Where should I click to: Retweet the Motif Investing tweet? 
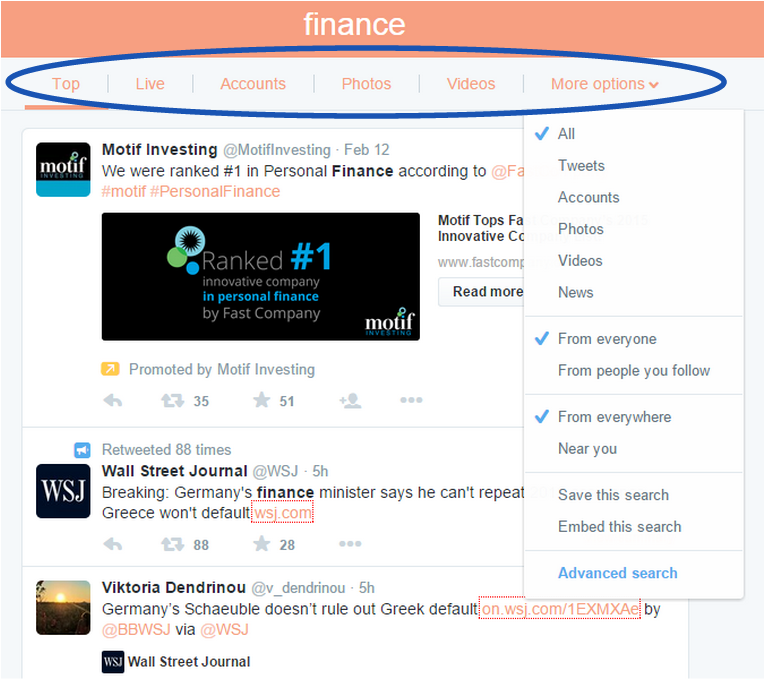pyautogui.click(x=172, y=401)
